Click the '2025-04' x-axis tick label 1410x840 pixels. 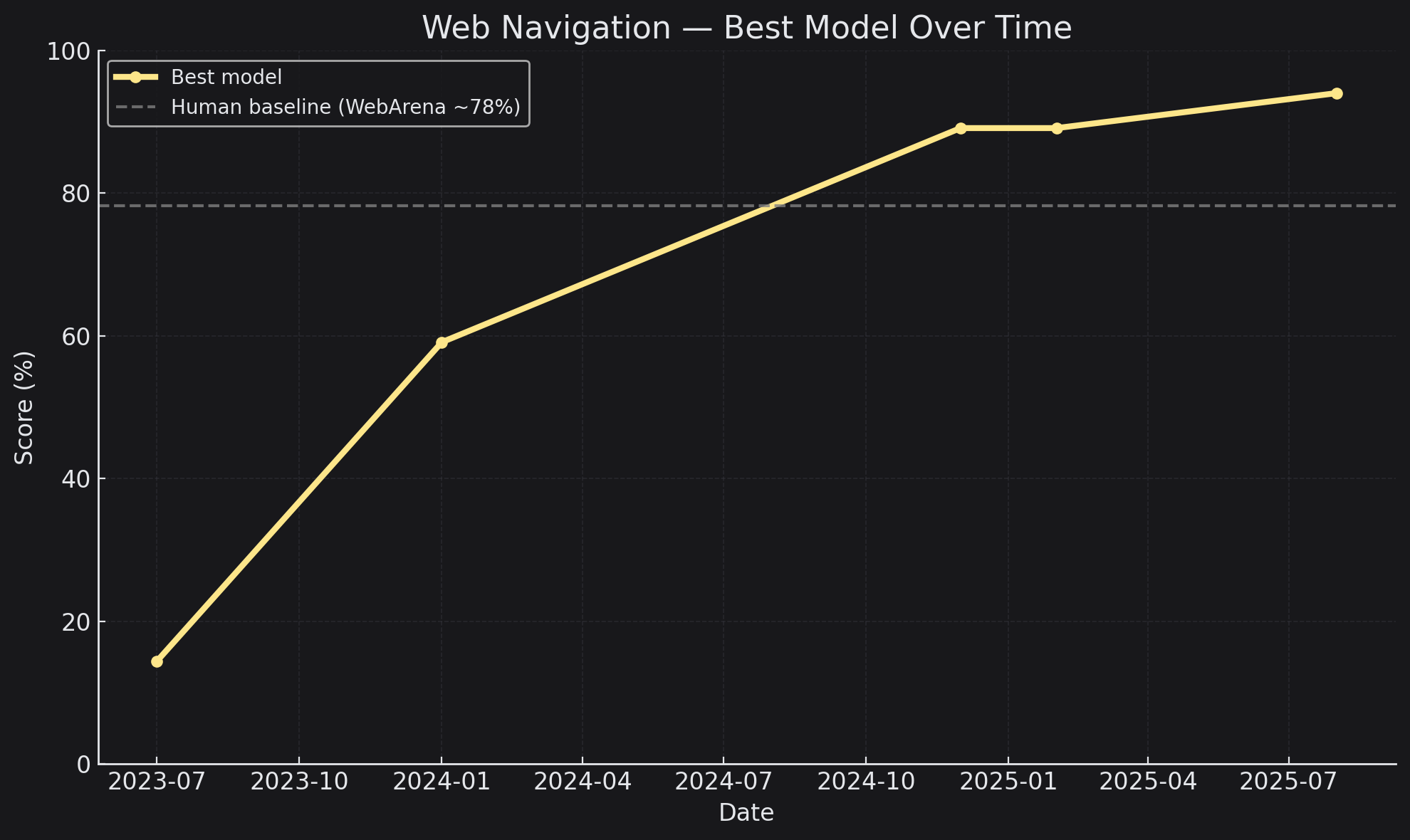(x=1148, y=782)
